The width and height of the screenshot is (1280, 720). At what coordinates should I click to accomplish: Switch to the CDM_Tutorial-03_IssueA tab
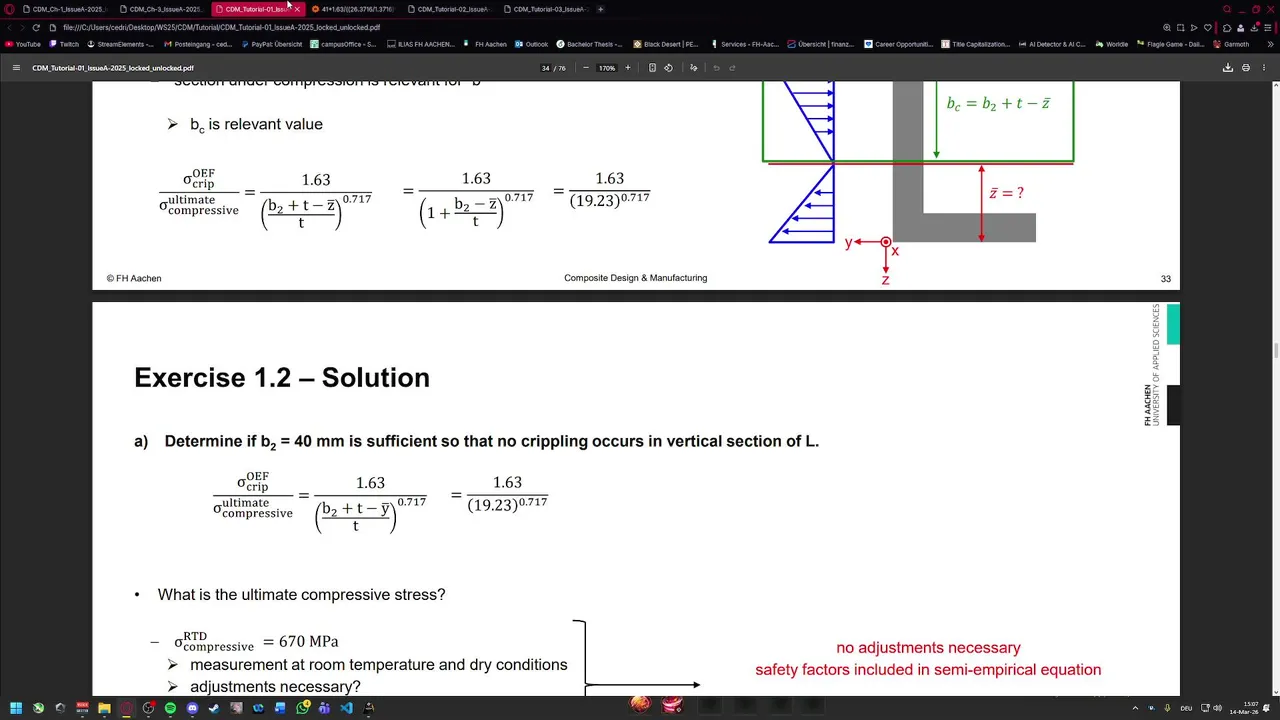point(545,9)
